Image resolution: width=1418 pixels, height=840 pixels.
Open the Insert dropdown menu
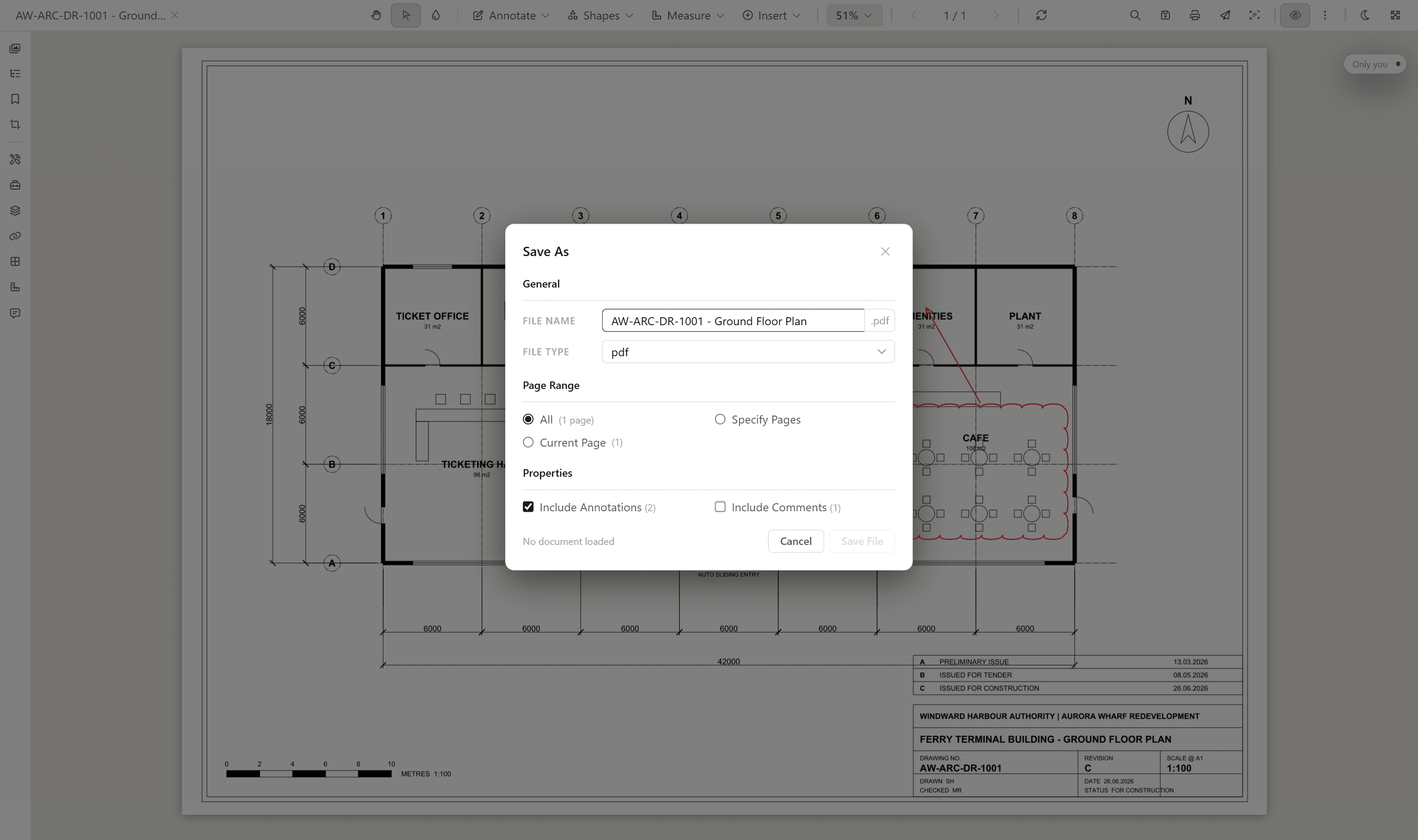pyautogui.click(x=771, y=15)
